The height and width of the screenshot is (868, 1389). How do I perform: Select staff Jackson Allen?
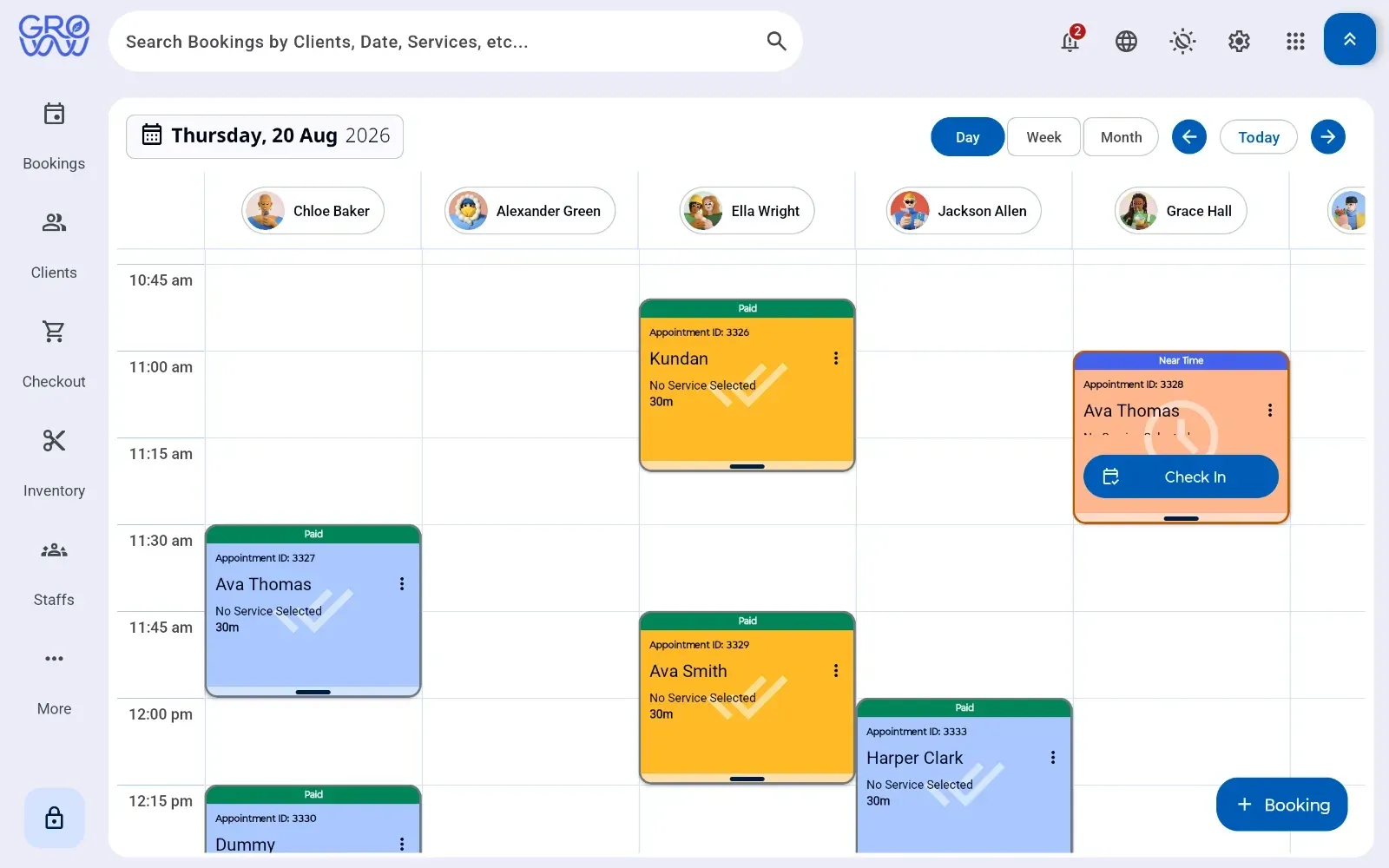[964, 211]
